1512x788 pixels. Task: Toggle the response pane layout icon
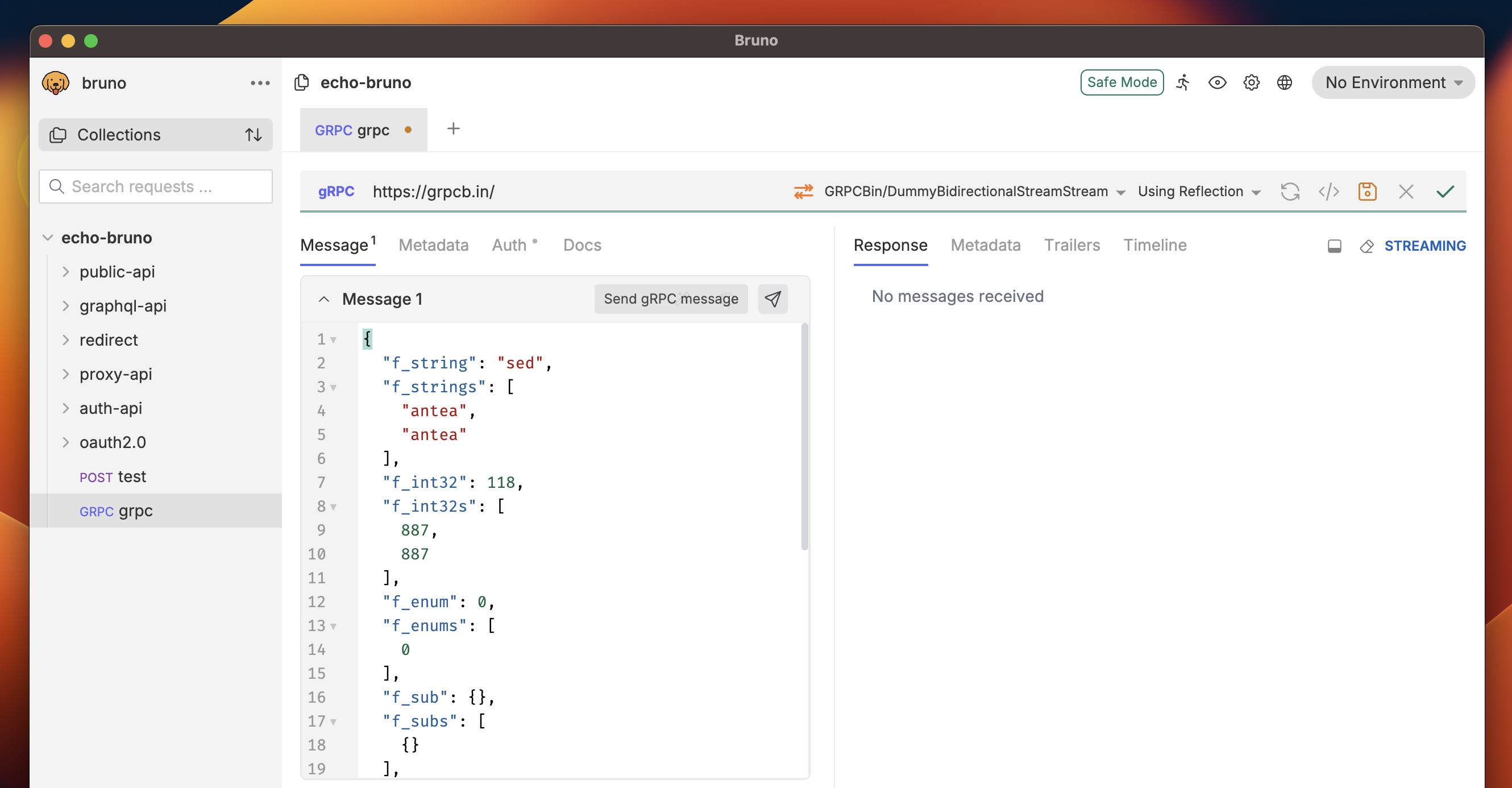pos(1334,246)
